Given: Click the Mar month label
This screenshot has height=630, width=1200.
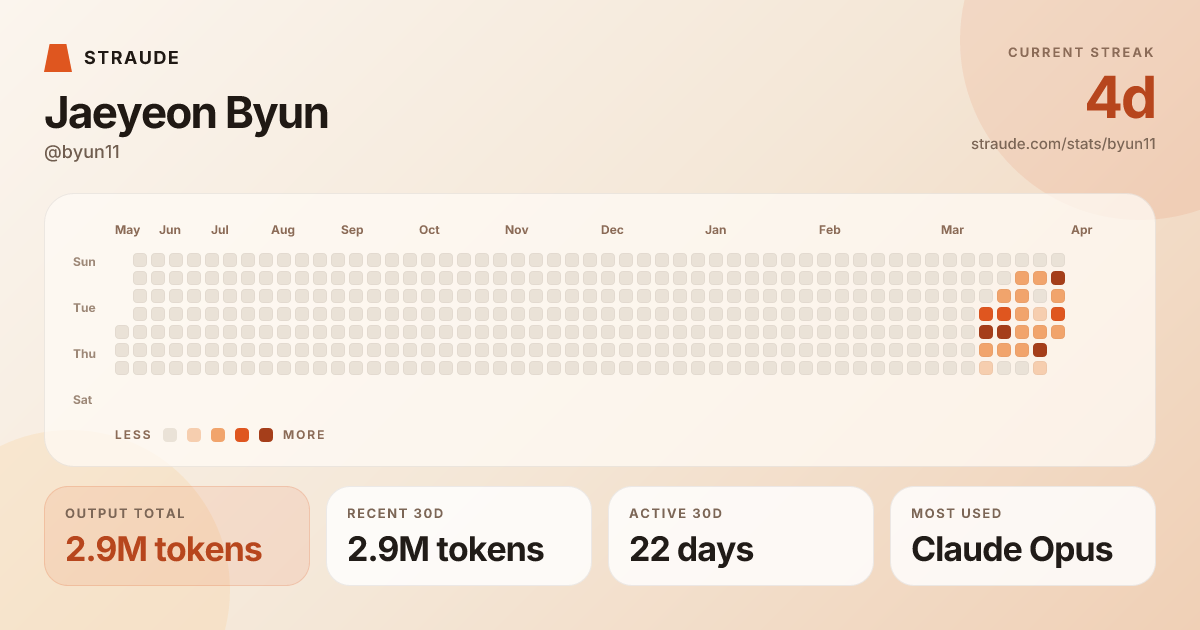Looking at the screenshot, I should point(952,230).
